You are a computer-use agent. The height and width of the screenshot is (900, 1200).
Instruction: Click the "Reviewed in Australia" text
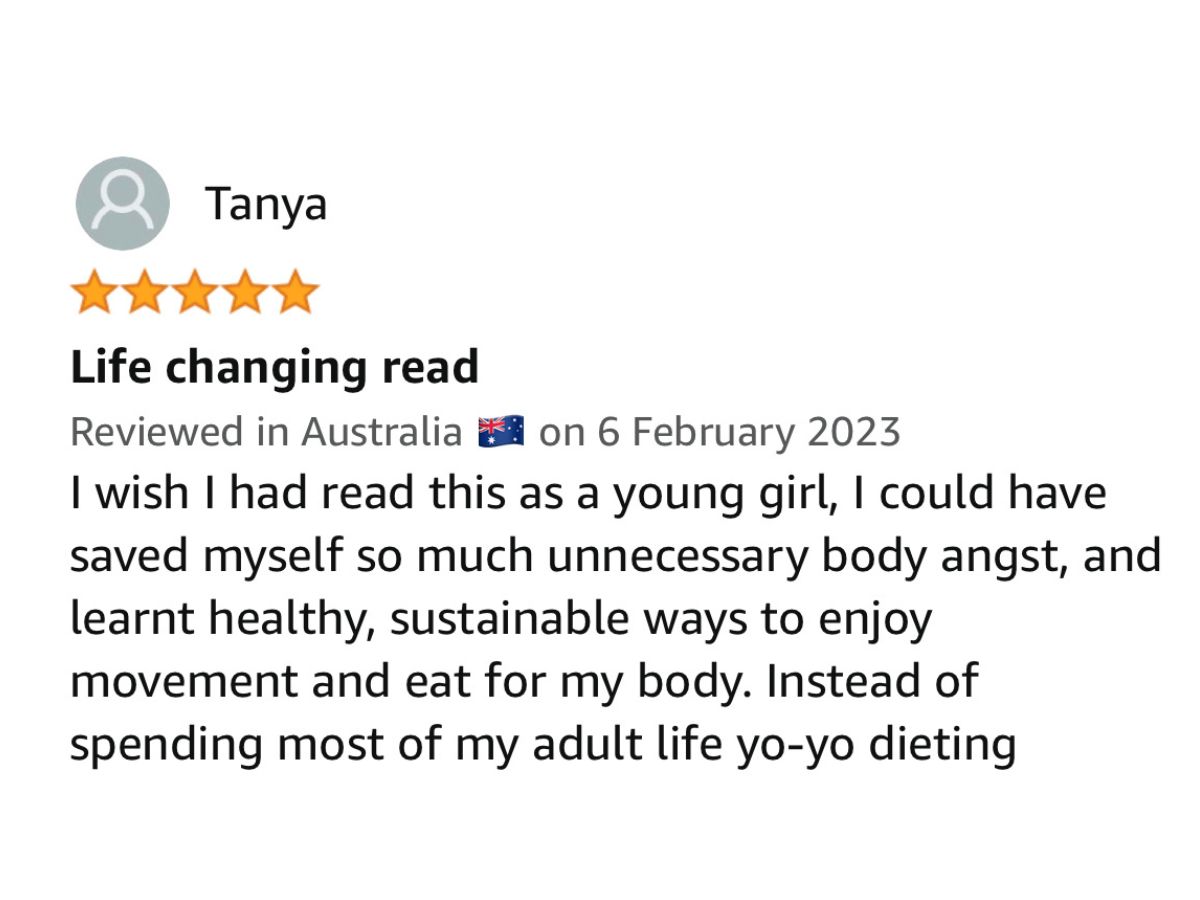tap(266, 432)
